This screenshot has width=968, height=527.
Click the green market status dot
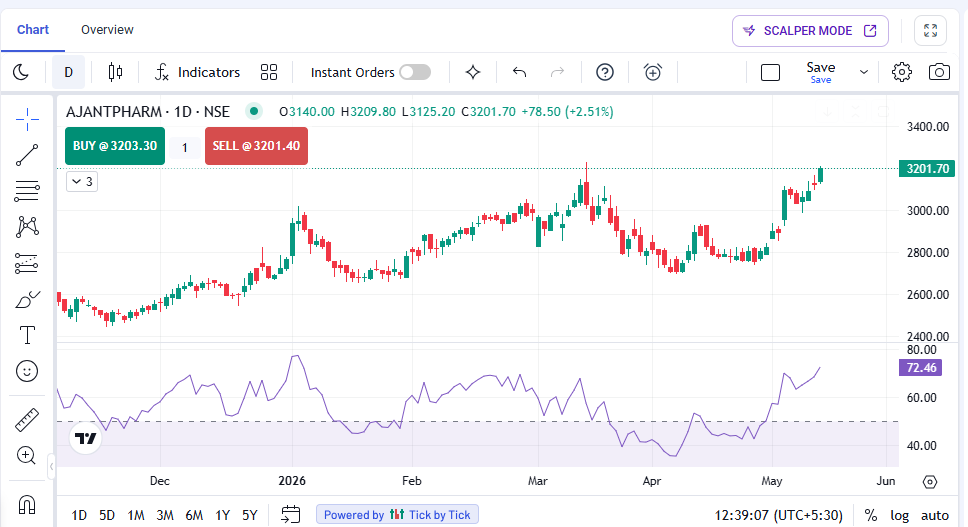tap(253, 112)
